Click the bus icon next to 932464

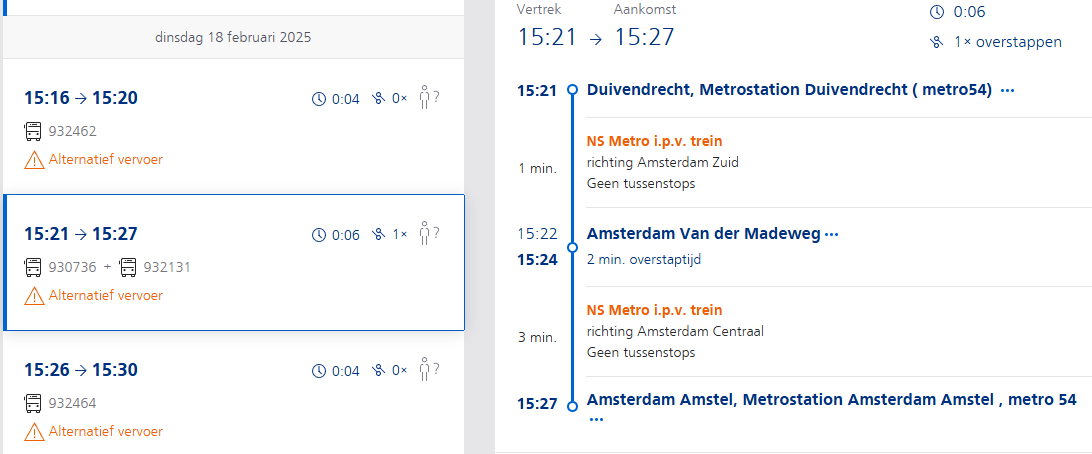click(x=33, y=403)
